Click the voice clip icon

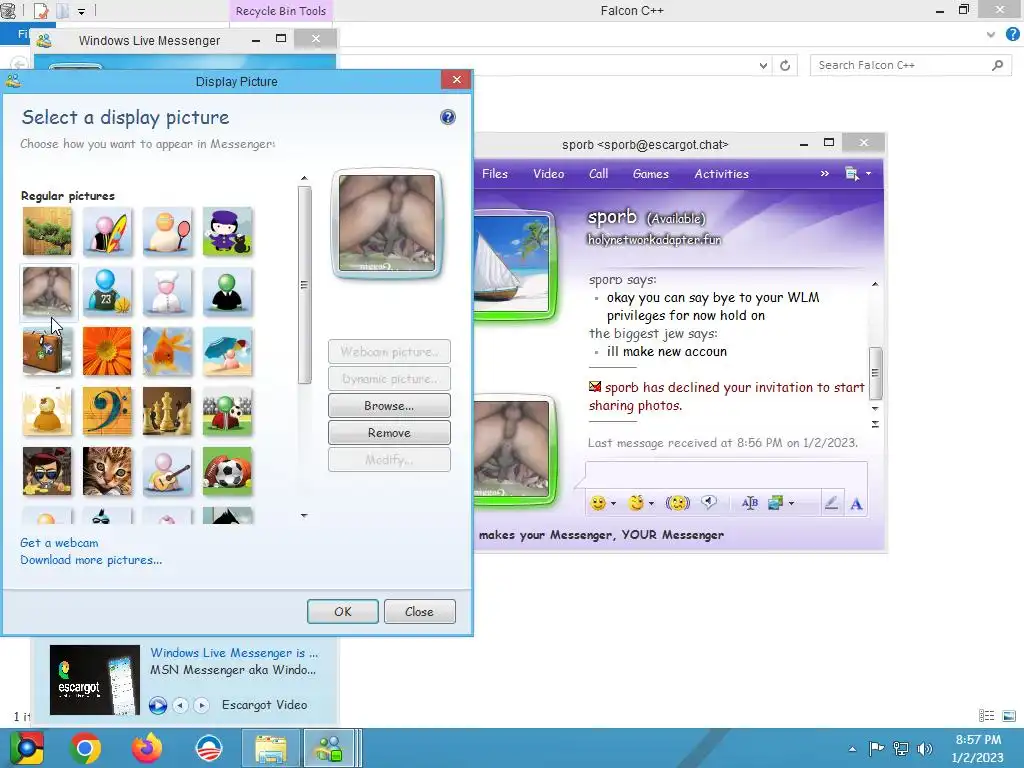click(709, 502)
